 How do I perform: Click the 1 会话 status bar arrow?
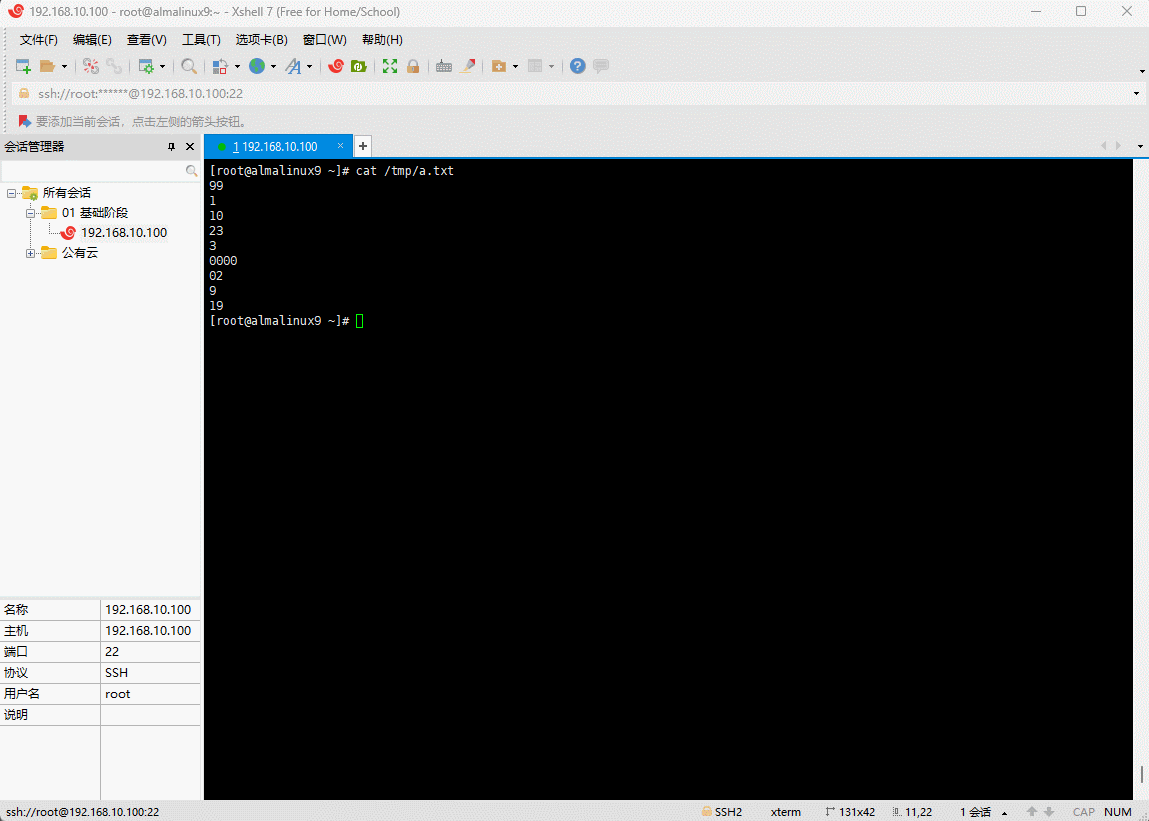[1004, 812]
